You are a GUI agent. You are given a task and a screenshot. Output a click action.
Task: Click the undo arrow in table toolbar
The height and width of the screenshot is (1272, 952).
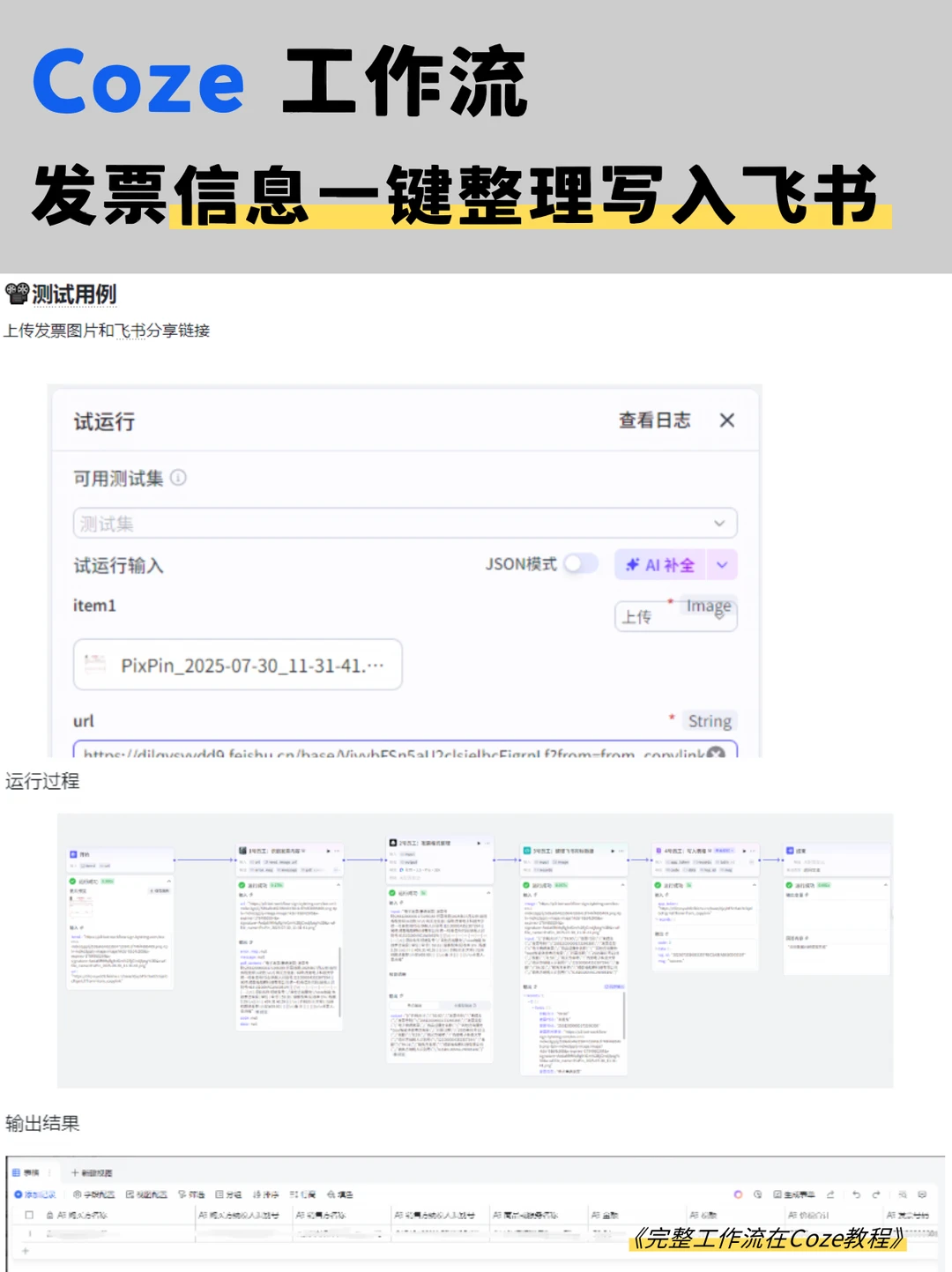[x=856, y=1194]
